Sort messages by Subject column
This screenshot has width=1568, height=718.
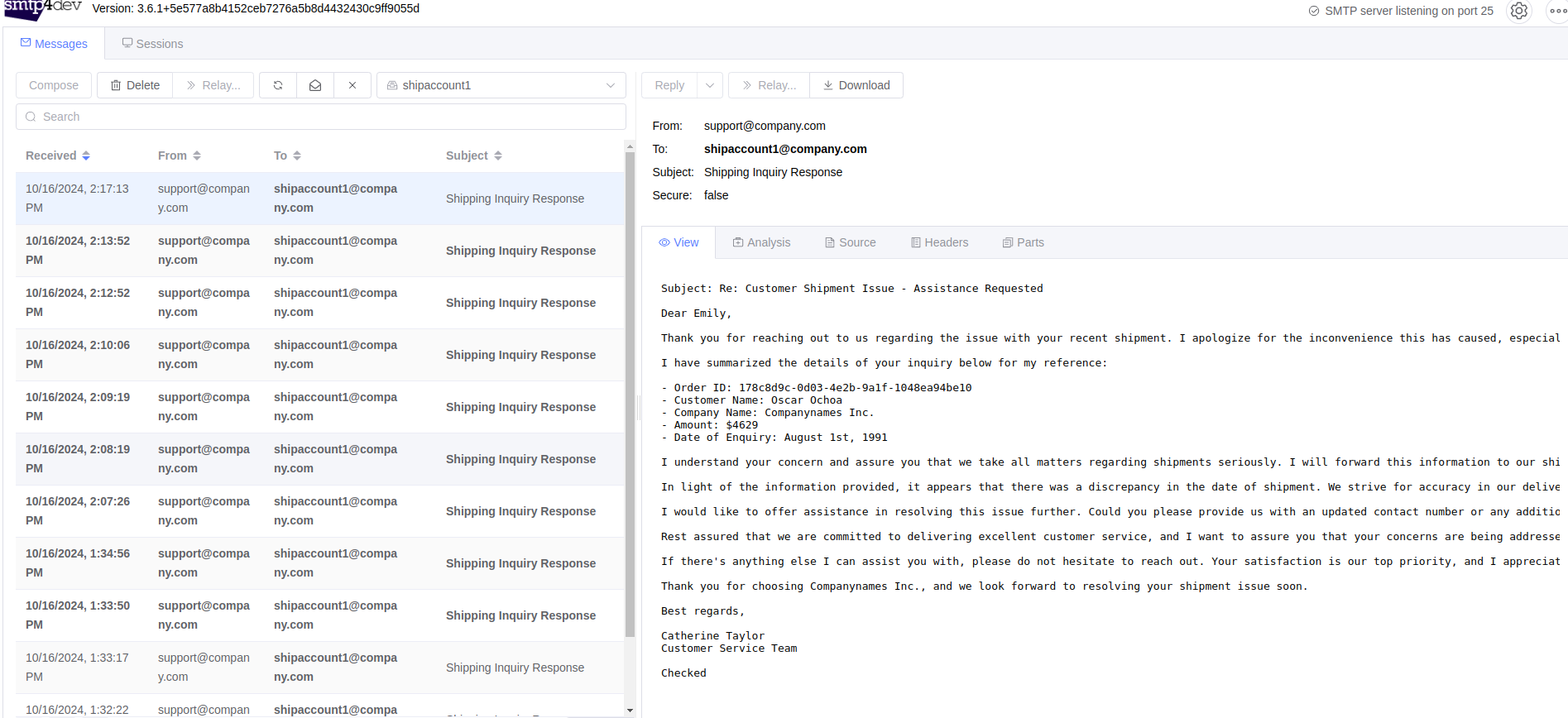click(474, 156)
